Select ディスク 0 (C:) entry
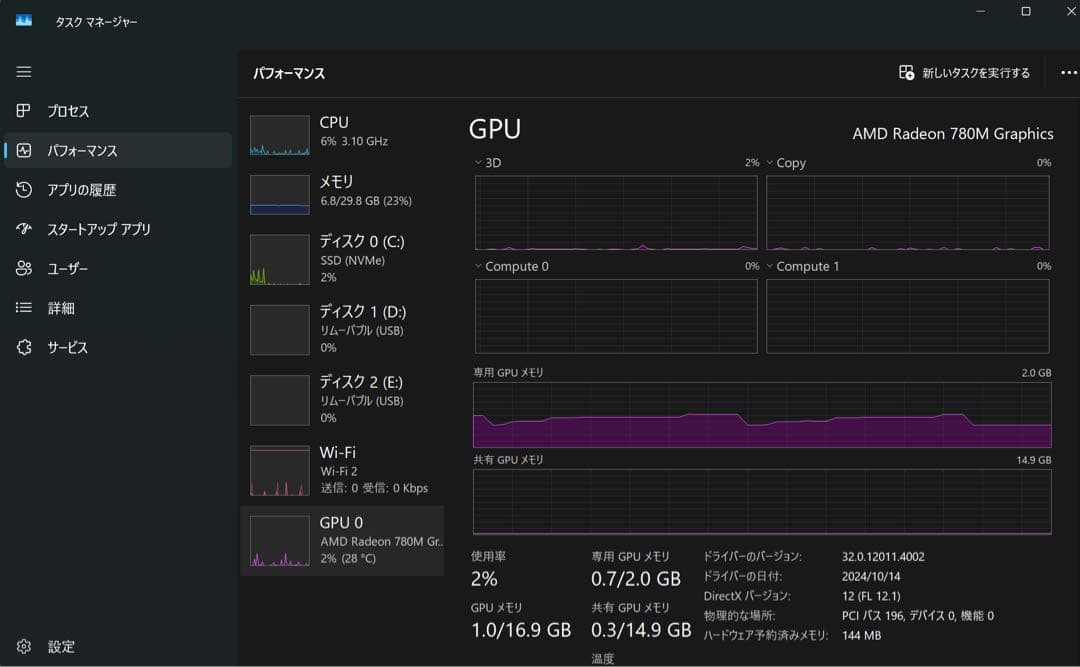 (x=340, y=260)
